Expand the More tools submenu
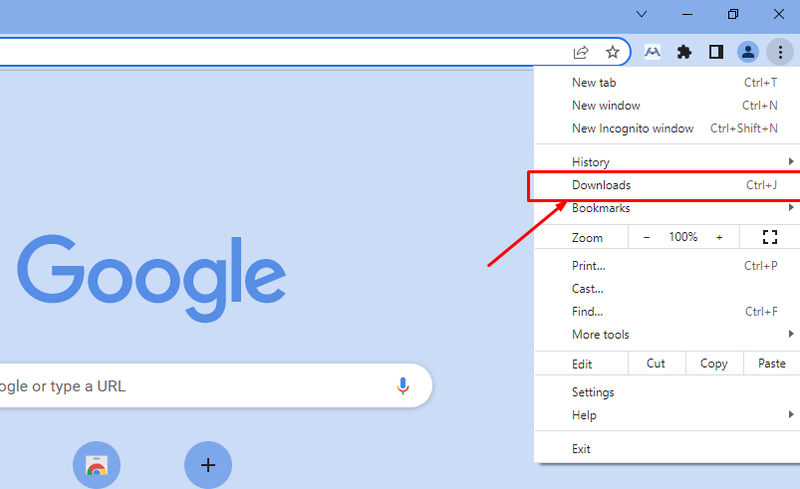Viewport: 800px width, 489px height. coord(667,335)
